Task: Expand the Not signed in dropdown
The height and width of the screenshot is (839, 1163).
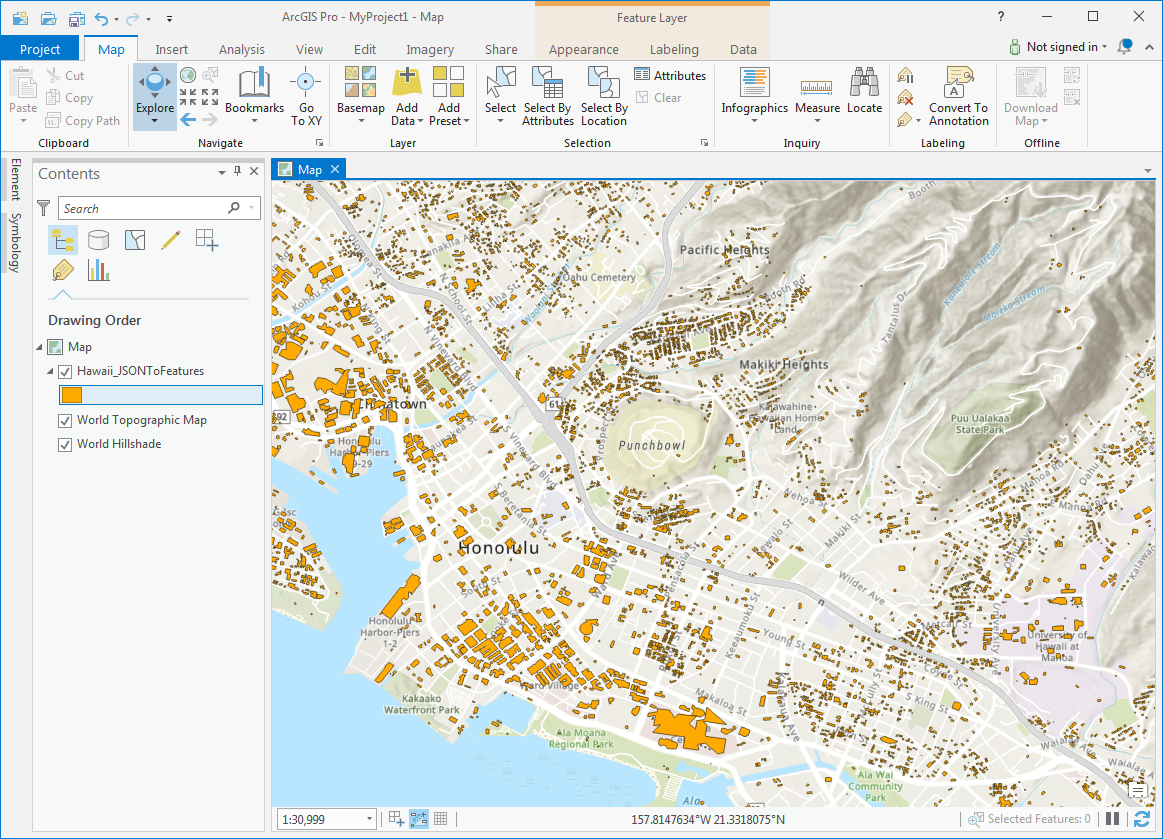Action: [x=1104, y=47]
